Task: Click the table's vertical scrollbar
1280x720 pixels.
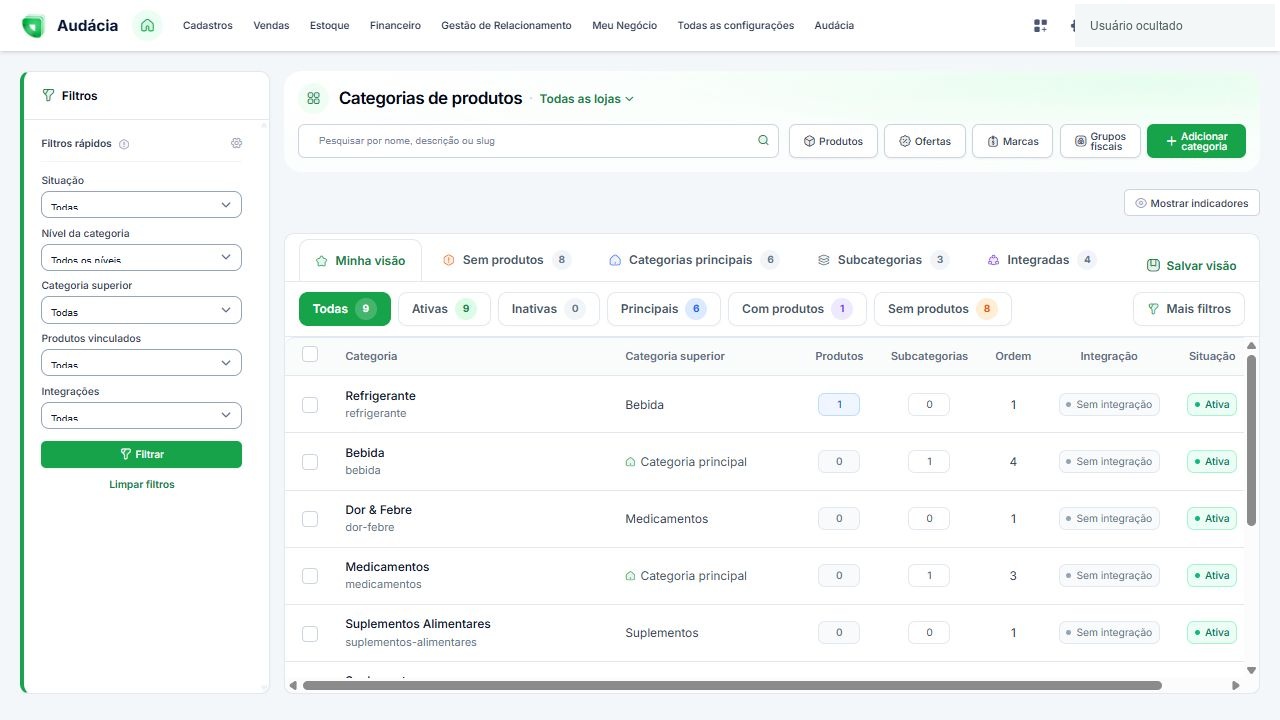Action: pos(1251,440)
